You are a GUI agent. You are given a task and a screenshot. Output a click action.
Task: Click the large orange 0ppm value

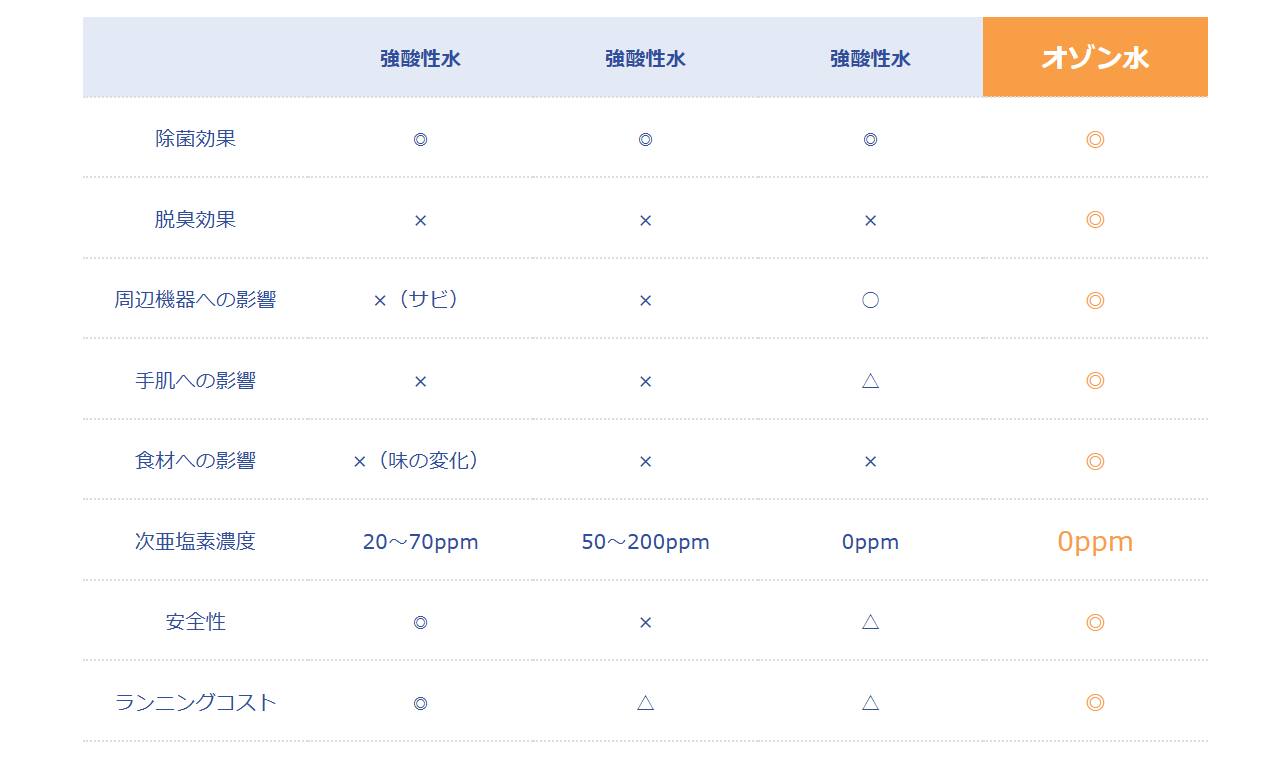[1095, 542]
